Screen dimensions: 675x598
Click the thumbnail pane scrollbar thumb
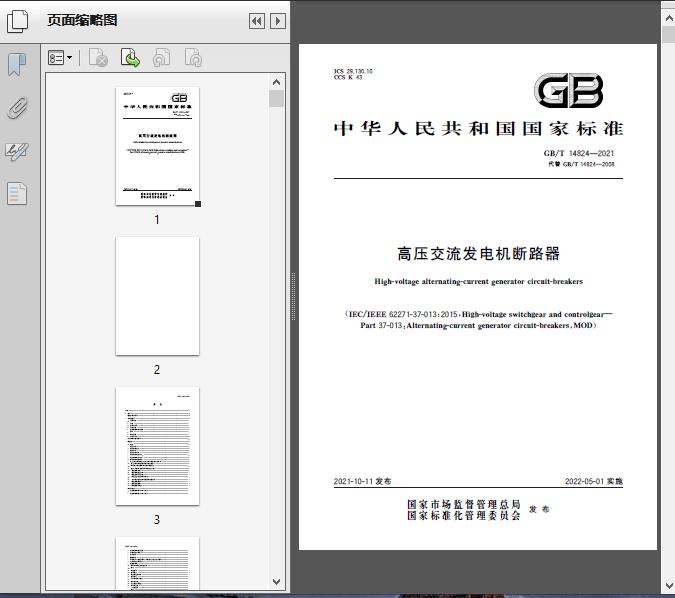pos(276,98)
